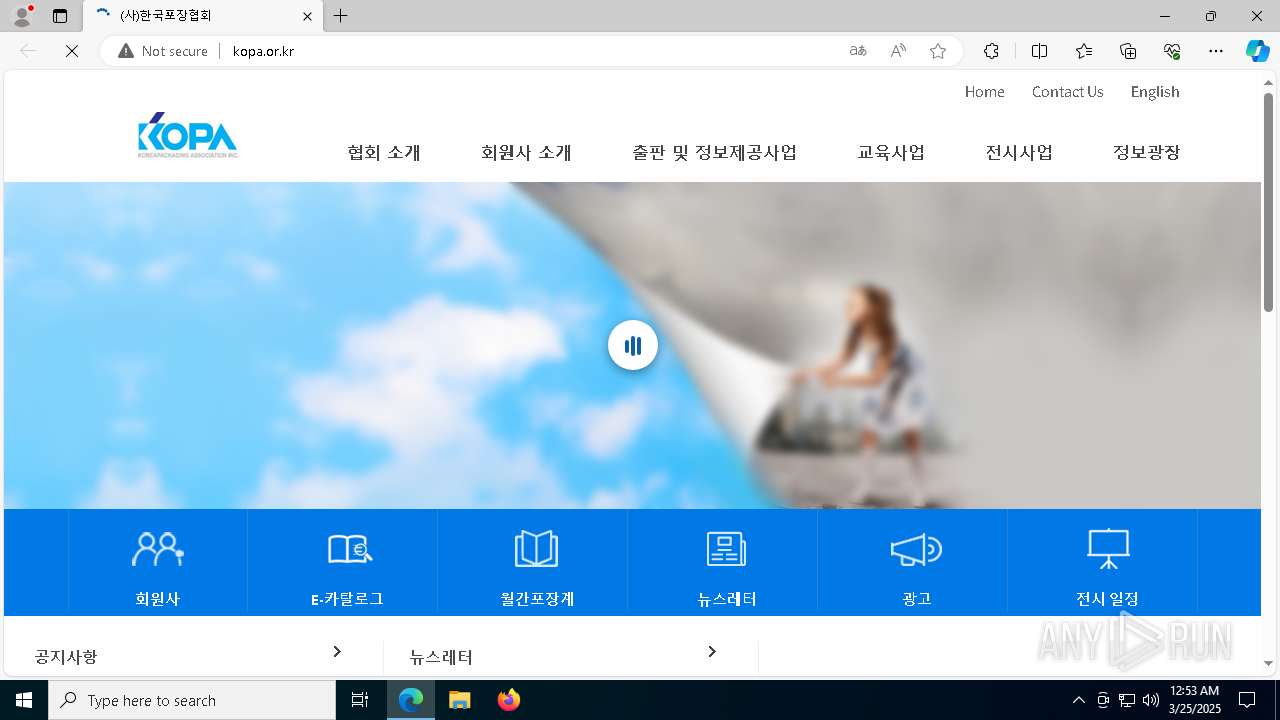Viewport: 1280px width, 720px height.
Task: Go back to previous page
Action: [x=28, y=51]
